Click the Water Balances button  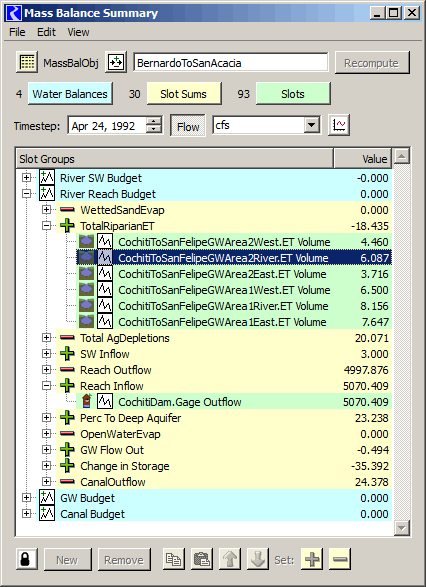[70, 94]
